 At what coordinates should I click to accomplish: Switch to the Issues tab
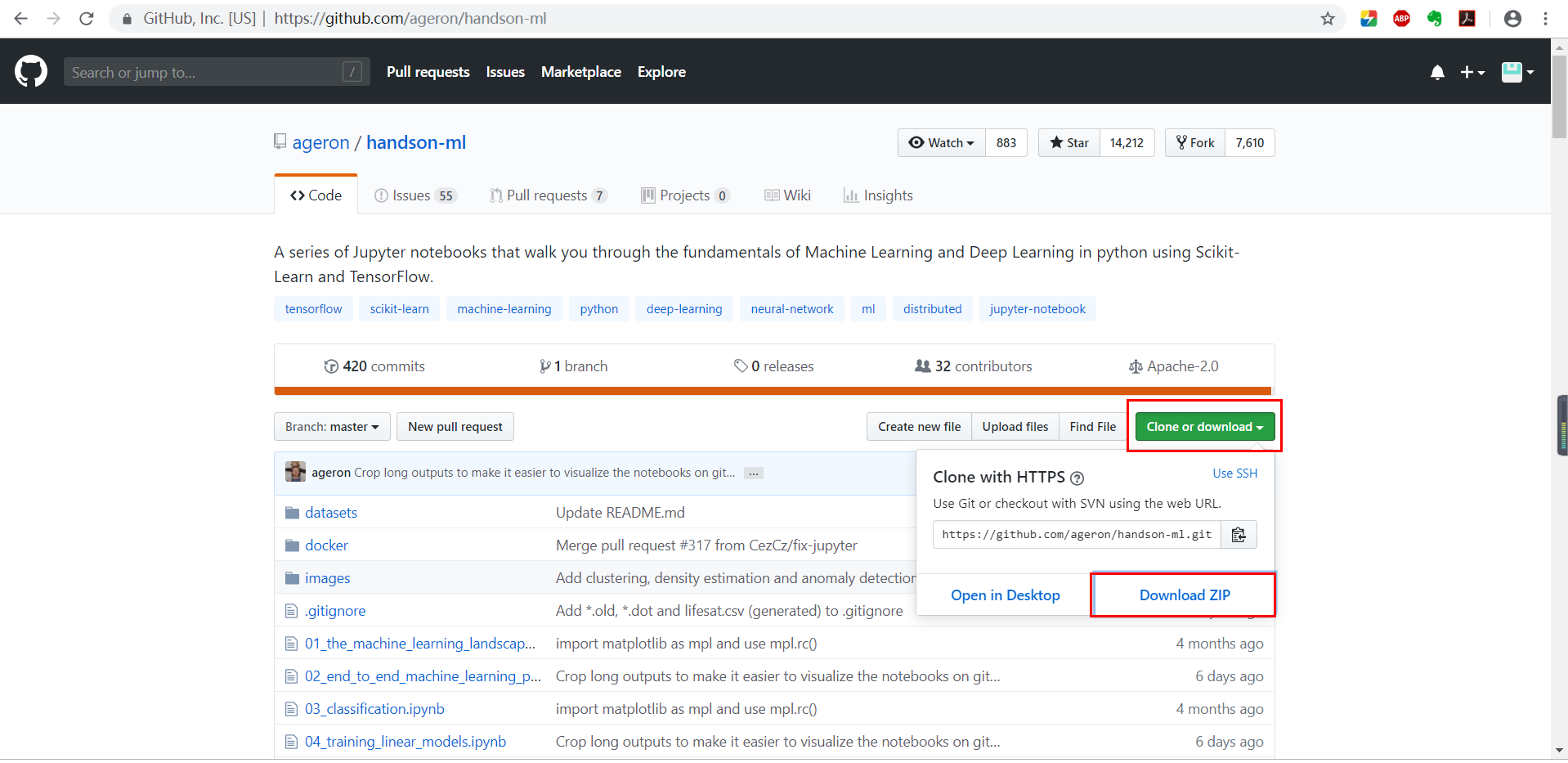click(x=414, y=195)
